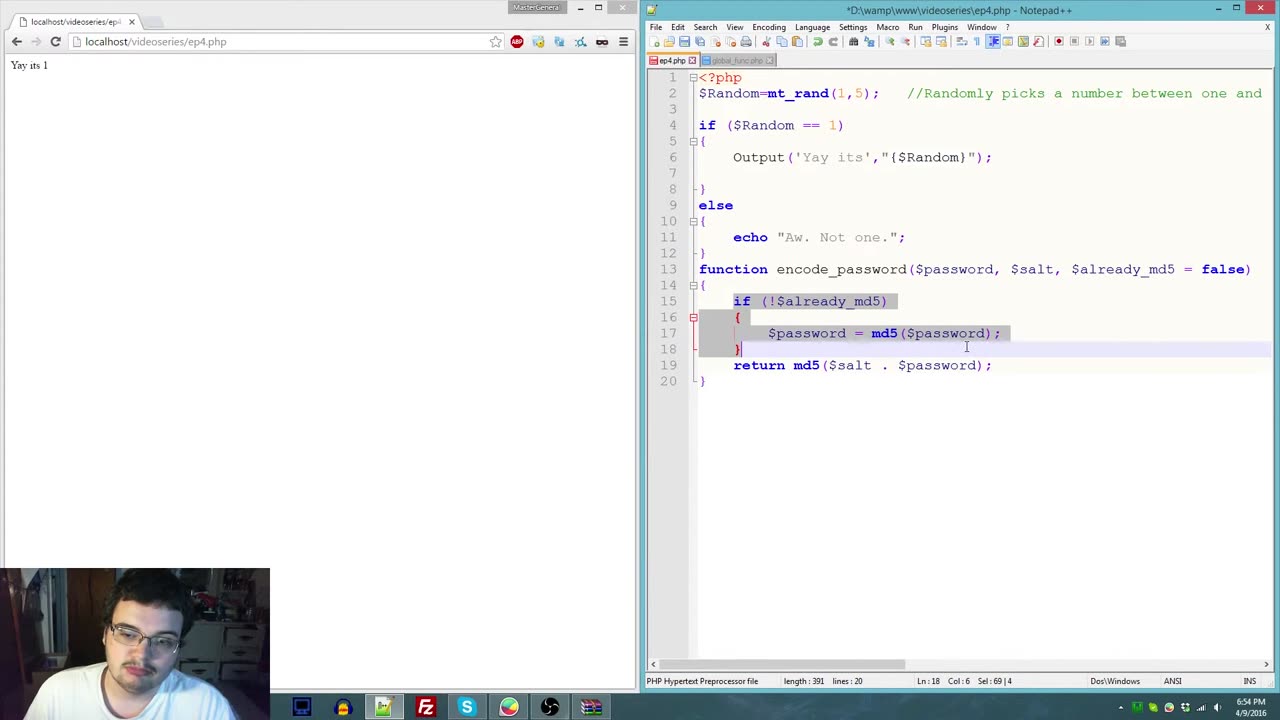Click the Redo arrow icon
The height and width of the screenshot is (720, 1280).
pyautogui.click(x=833, y=41)
